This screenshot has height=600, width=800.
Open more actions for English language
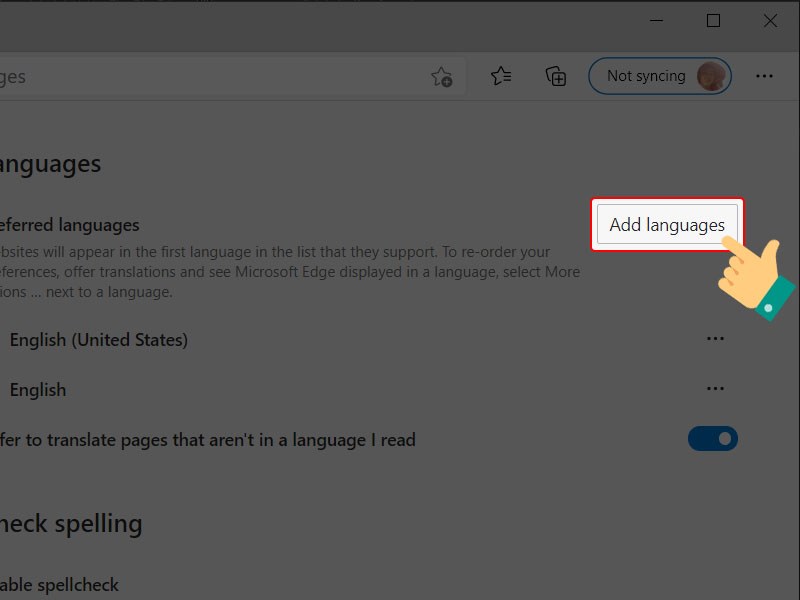(x=715, y=389)
